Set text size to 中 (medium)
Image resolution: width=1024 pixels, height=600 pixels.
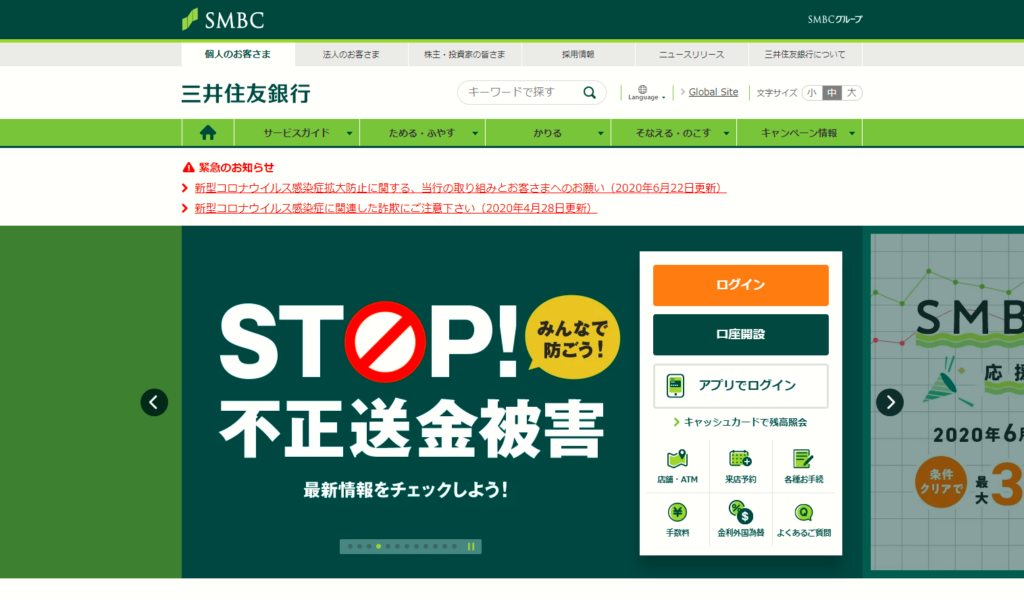831,93
